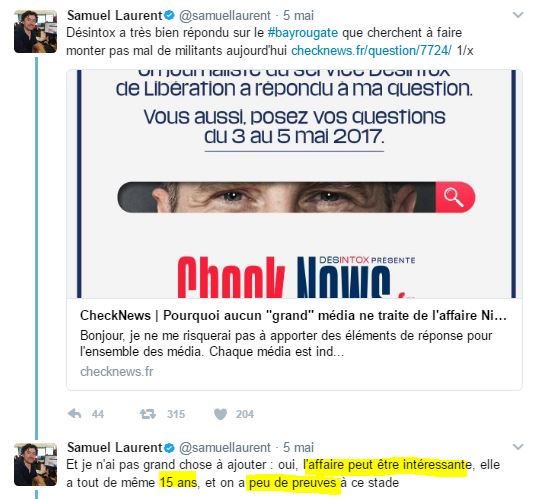534x499 pixels.
Task: Click verified badge on second Samuel Laurent tweet
Action: 169,447
